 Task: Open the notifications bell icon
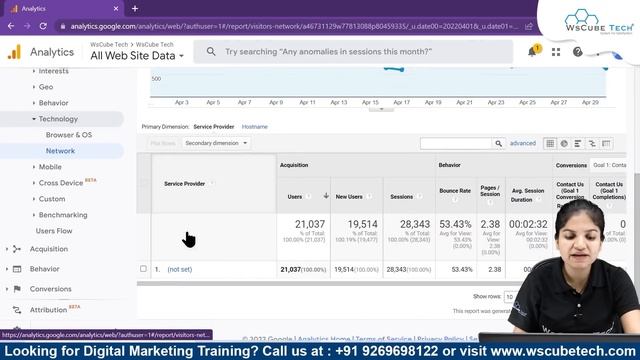coord(532,52)
